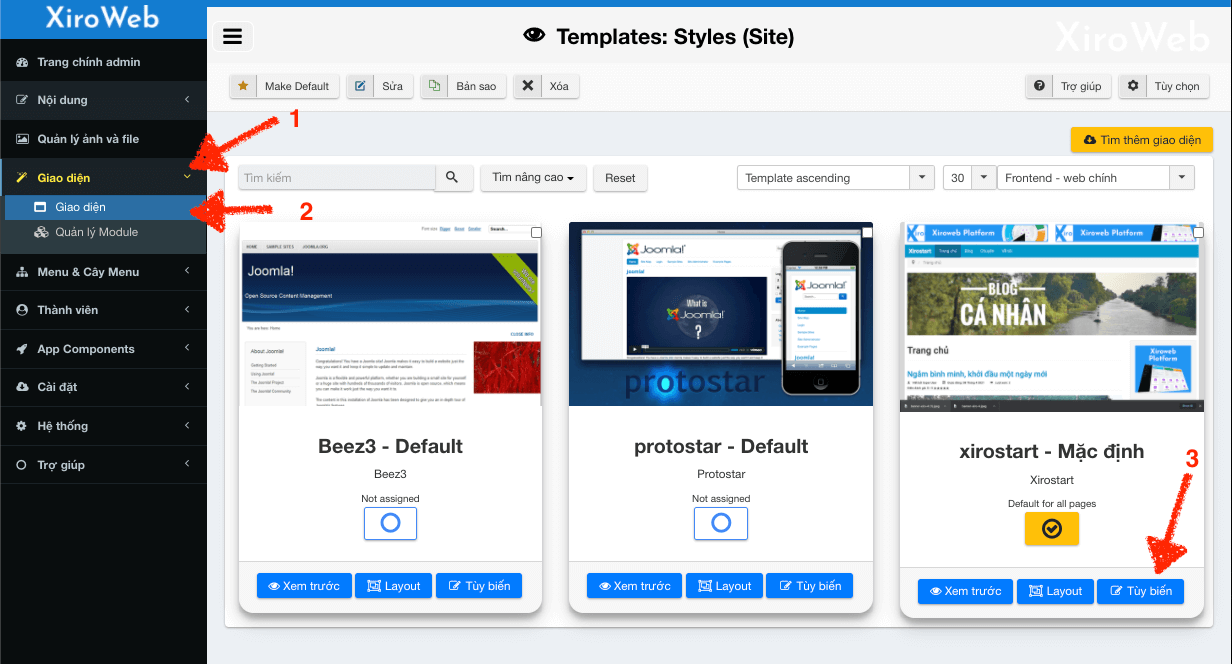Click Xem trước on the xirostart card
Screen dimensions: 1232x664
pos(965,591)
